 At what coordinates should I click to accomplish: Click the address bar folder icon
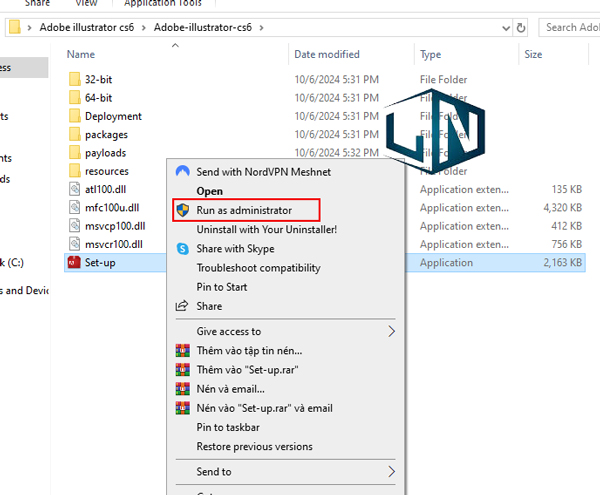15,27
